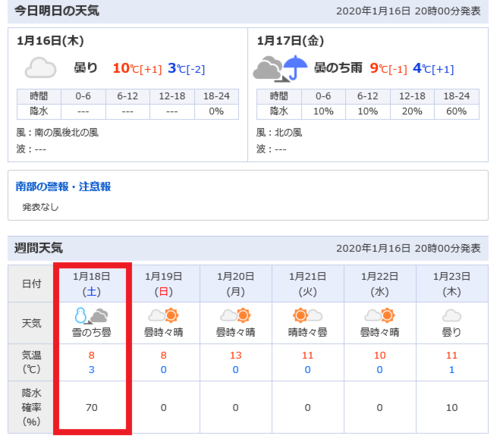
Task: Click the cloud-sun icon for 1月22日
Action: click(379, 315)
